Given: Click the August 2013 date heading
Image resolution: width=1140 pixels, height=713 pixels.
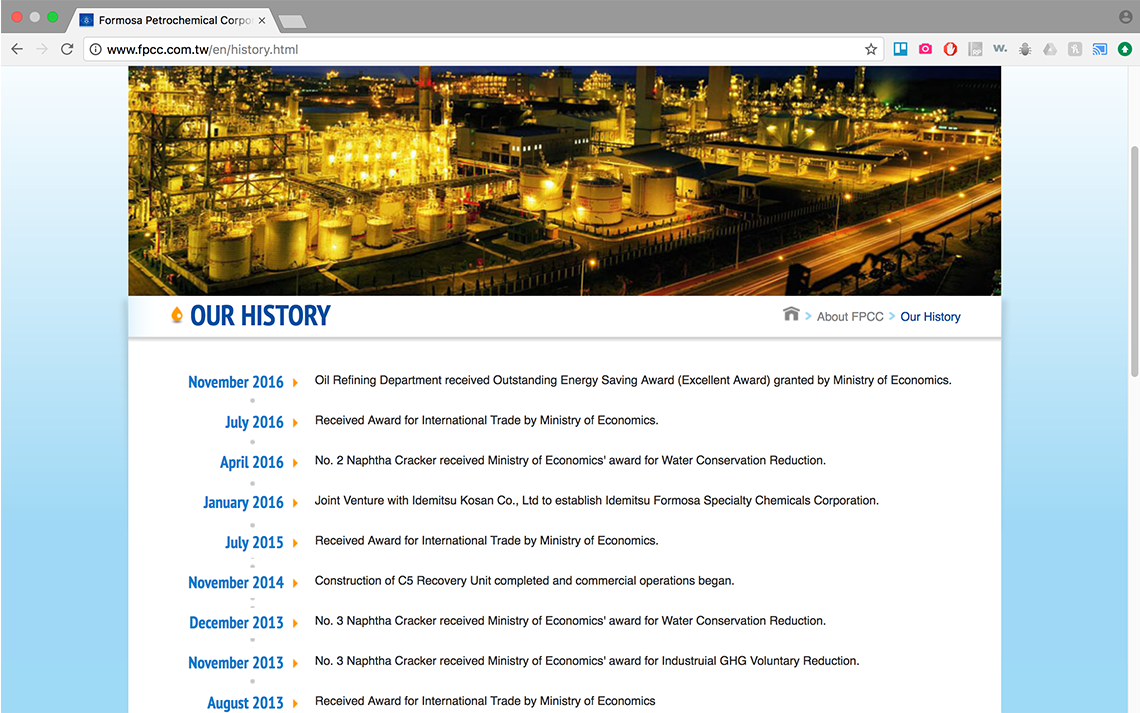Looking at the screenshot, I should click(x=245, y=703).
